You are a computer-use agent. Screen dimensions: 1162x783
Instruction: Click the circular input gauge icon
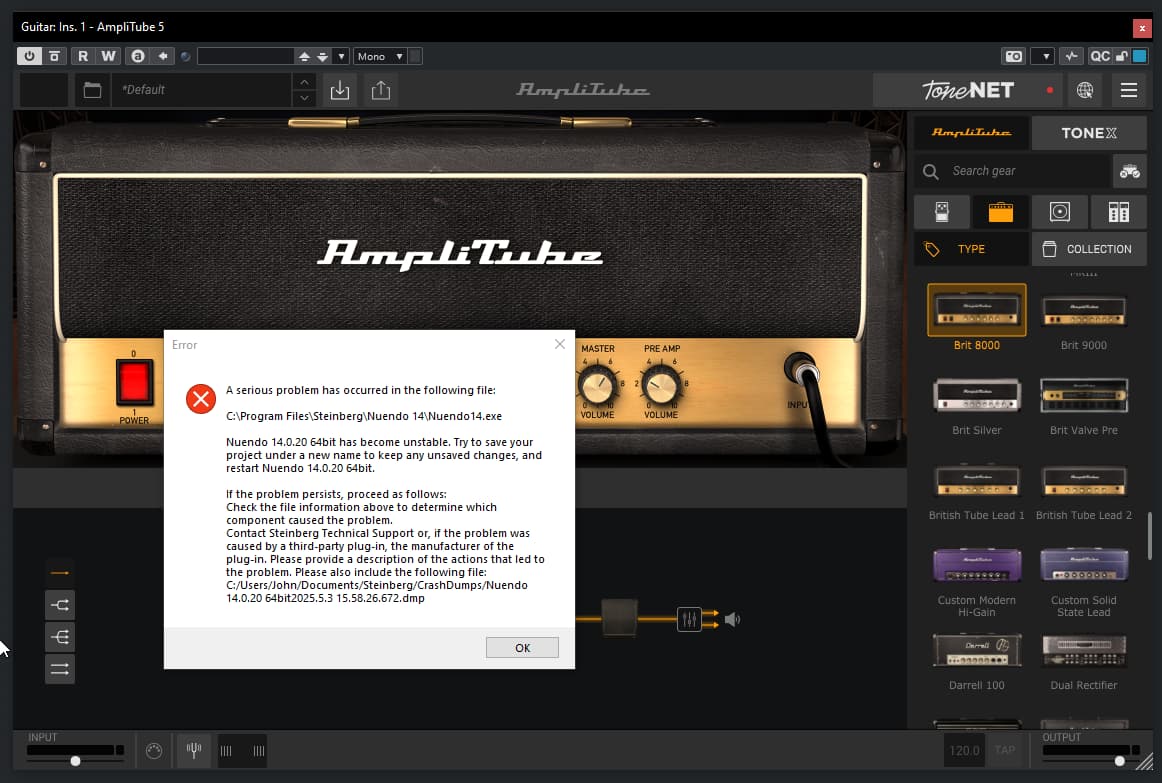tap(154, 751)
